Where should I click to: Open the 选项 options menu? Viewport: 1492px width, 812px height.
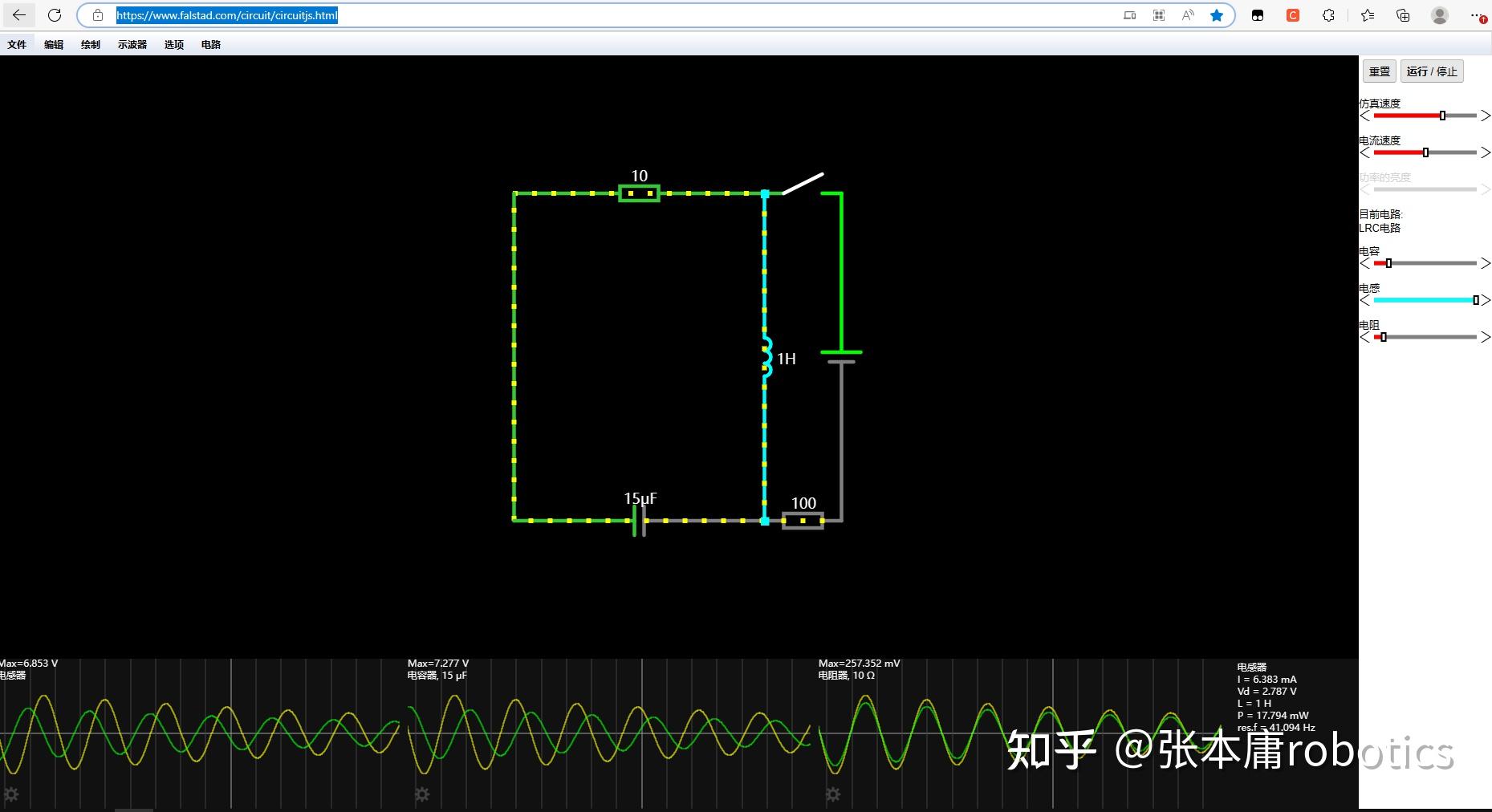[x=173, y=45]
